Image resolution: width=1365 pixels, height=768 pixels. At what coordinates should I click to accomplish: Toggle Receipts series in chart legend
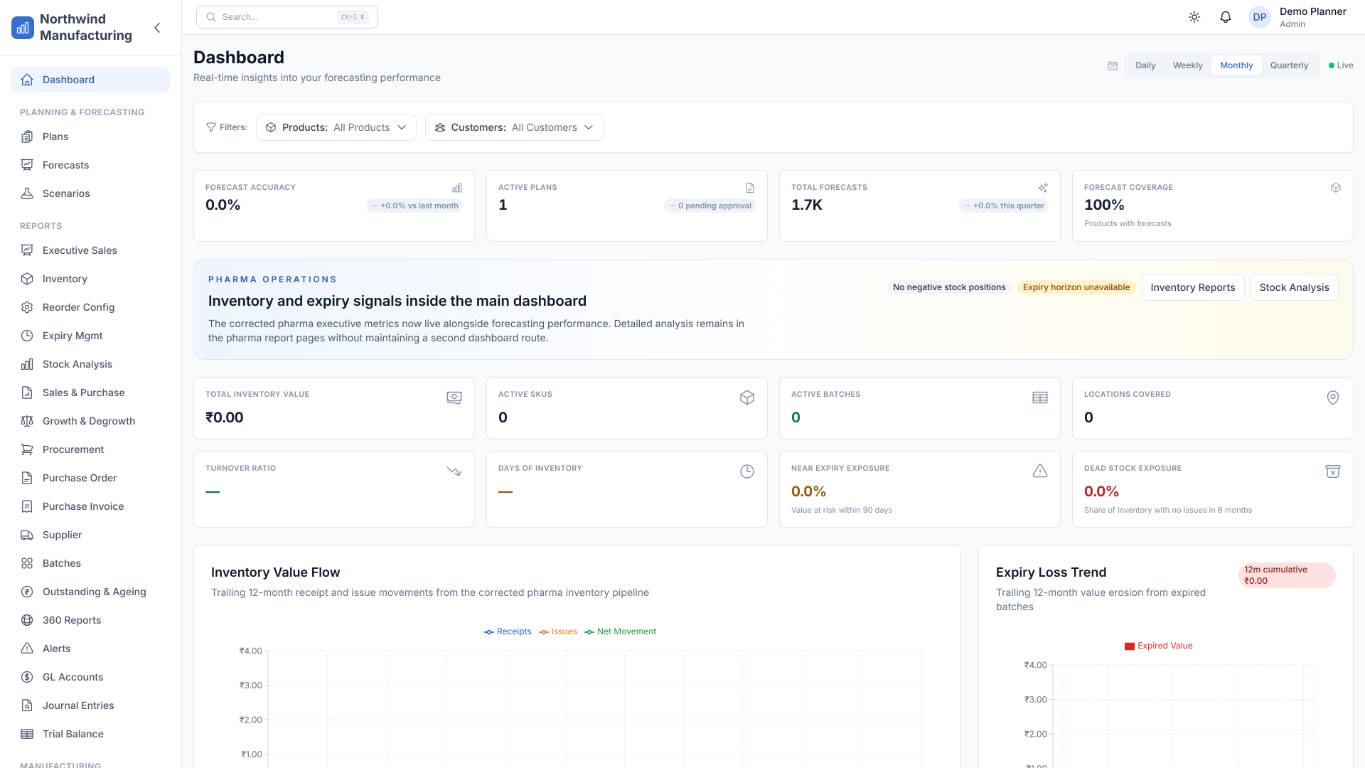(508, 632)
